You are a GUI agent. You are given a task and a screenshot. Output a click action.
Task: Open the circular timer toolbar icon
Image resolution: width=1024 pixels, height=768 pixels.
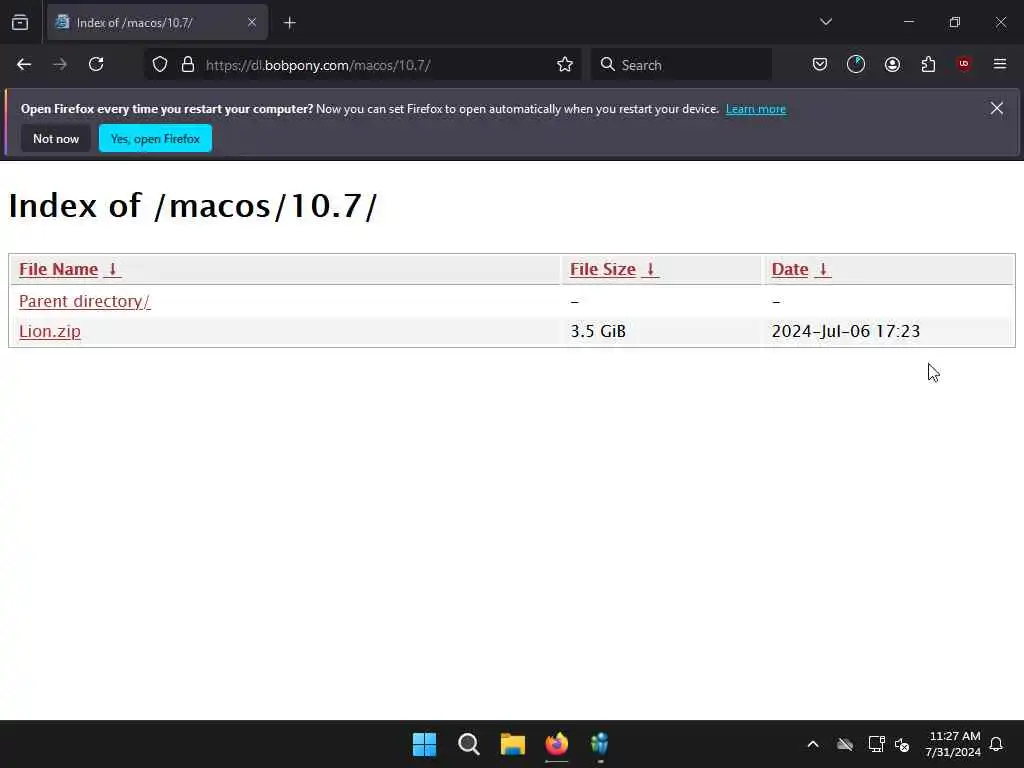click(856, 64)
